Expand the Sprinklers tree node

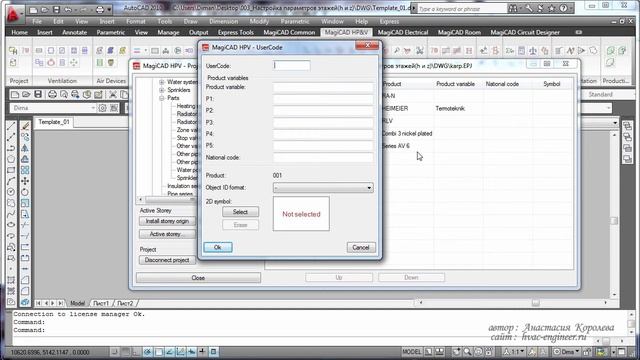tap(162, 90)
